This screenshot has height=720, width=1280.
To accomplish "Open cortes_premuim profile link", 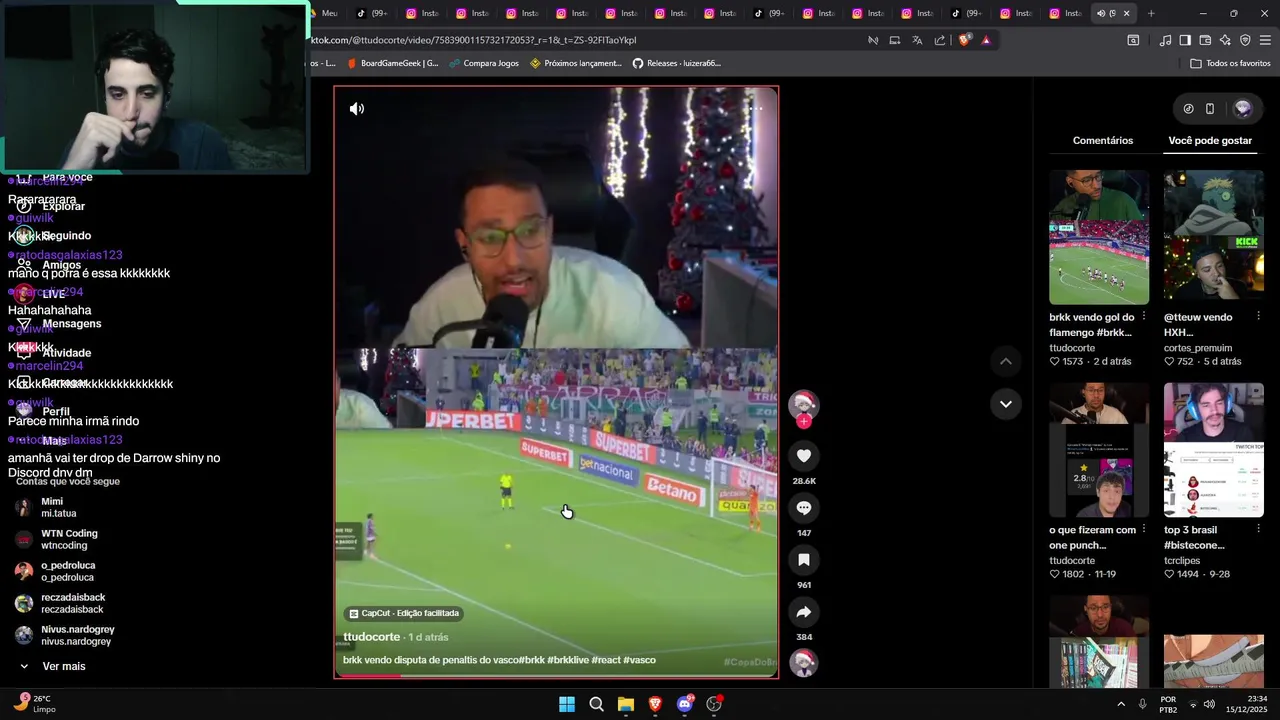I will (x=1198, y=348).
